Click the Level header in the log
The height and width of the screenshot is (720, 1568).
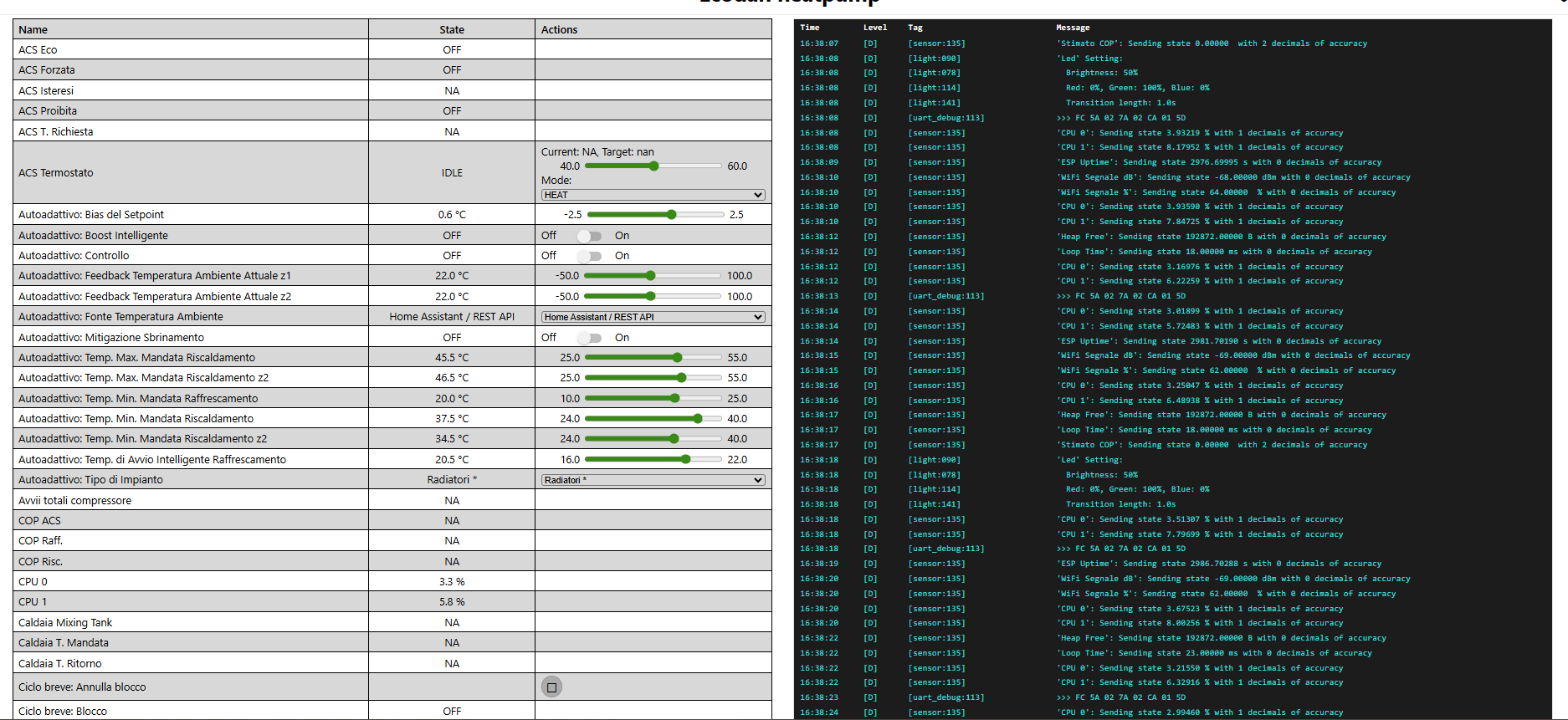pos(875,28)
